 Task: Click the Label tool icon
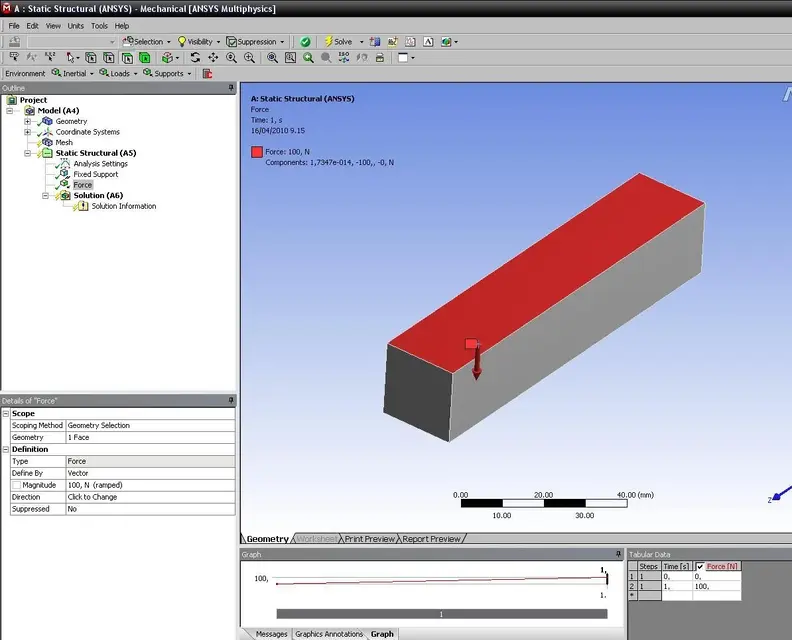point(14,57)
